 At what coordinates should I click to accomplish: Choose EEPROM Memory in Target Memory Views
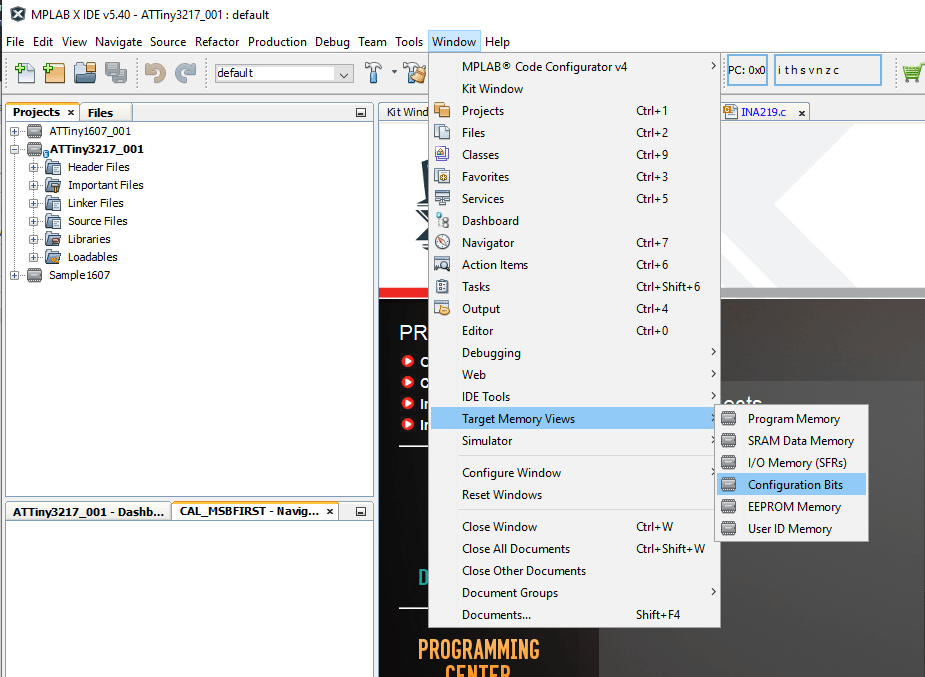coord(794,507)
